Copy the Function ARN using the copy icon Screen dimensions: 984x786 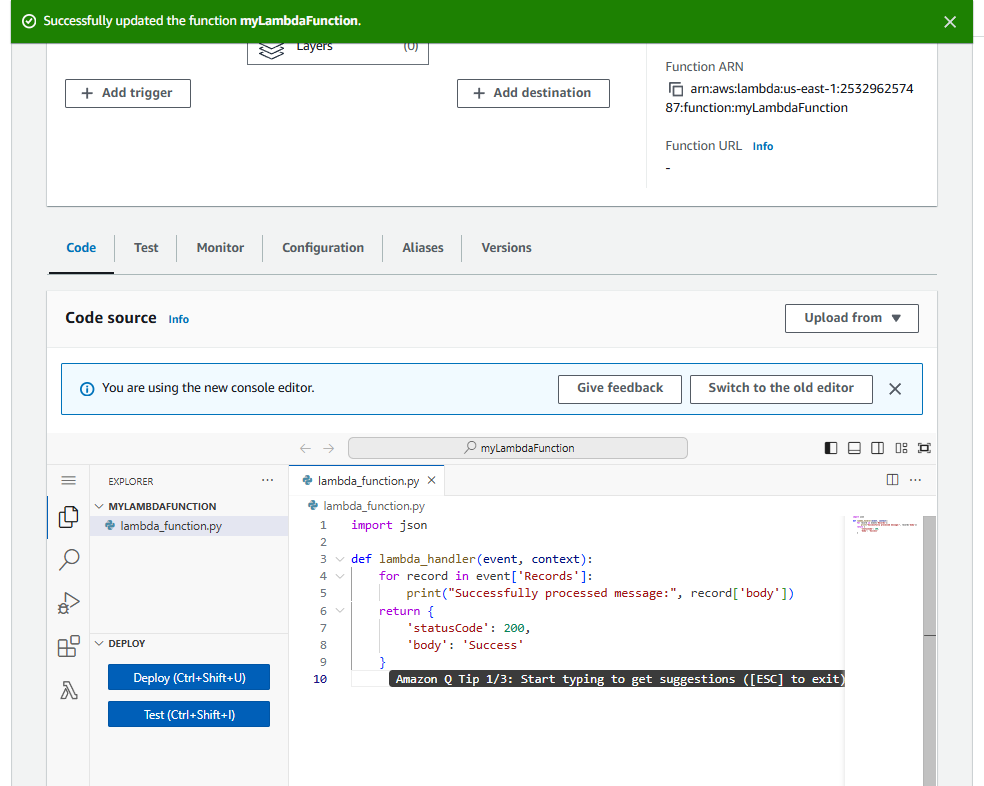click(674, 88)
